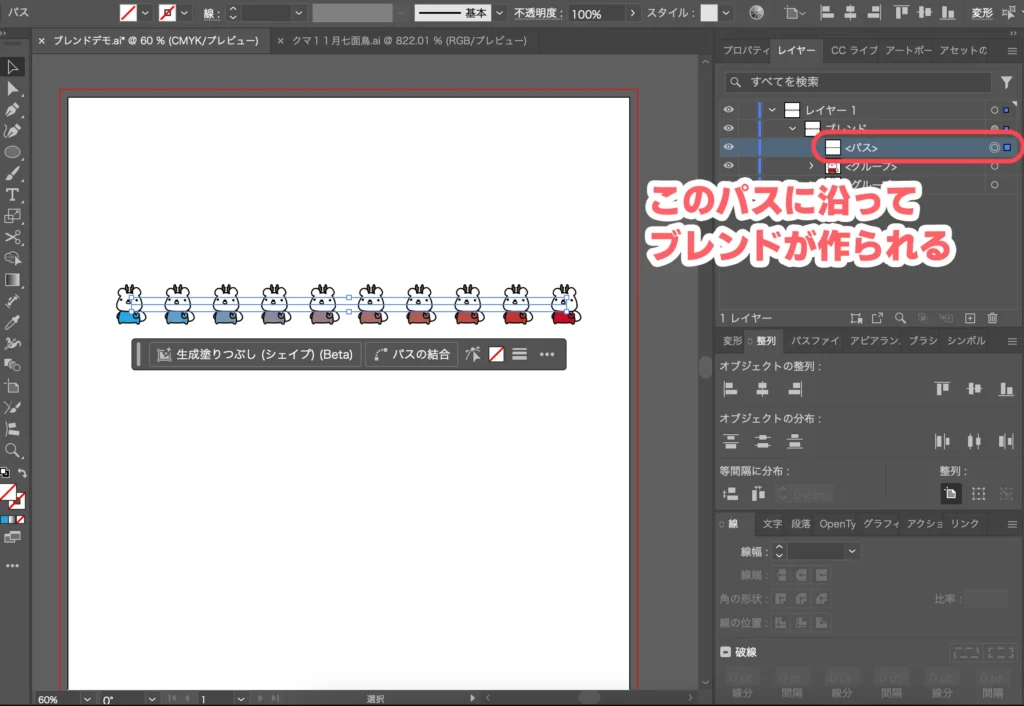Click the パスの結合 button
This screenshot has width=1024, height=706.
(x=412, y=354)
